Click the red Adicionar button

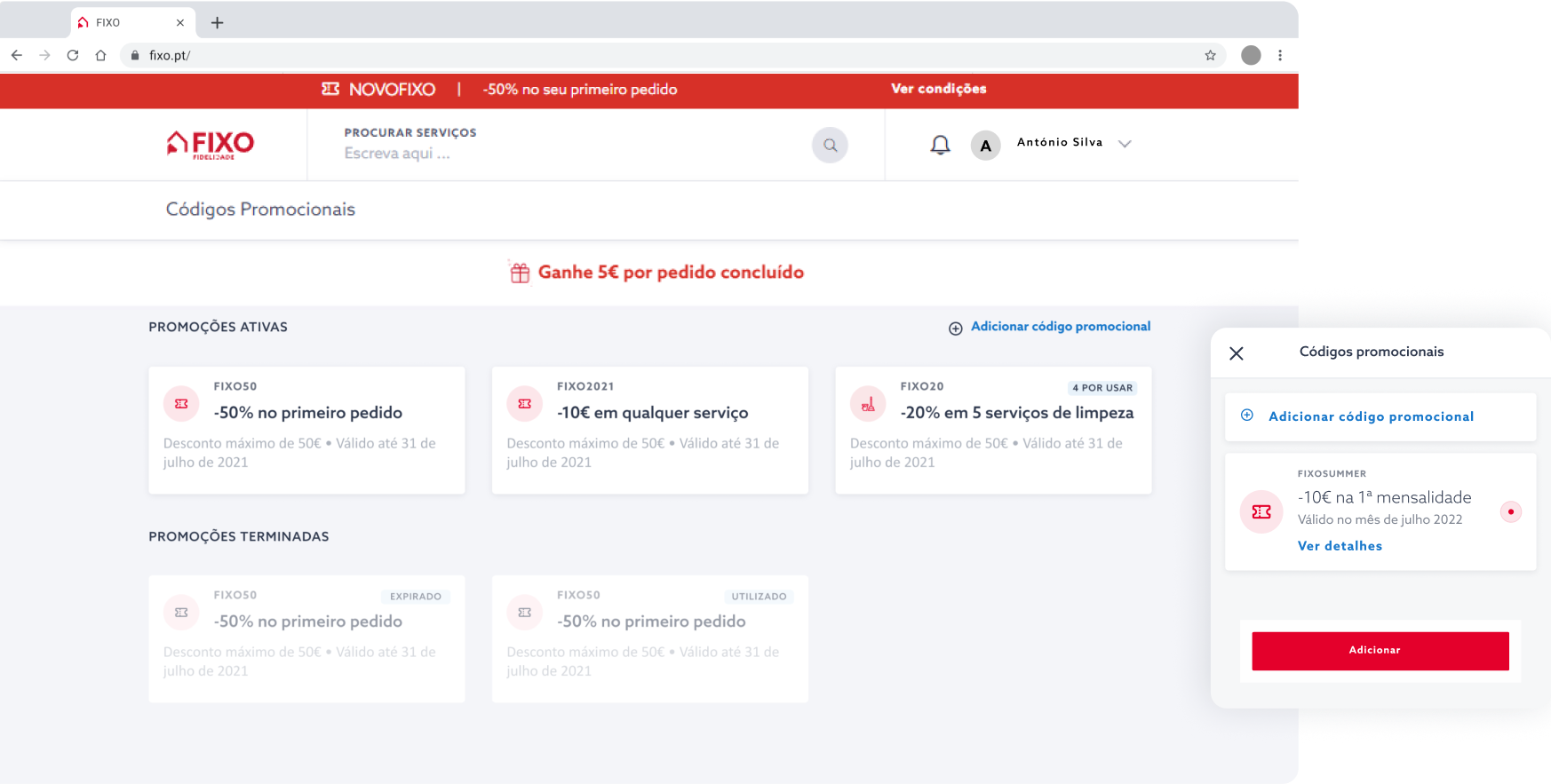point(1380,651)
